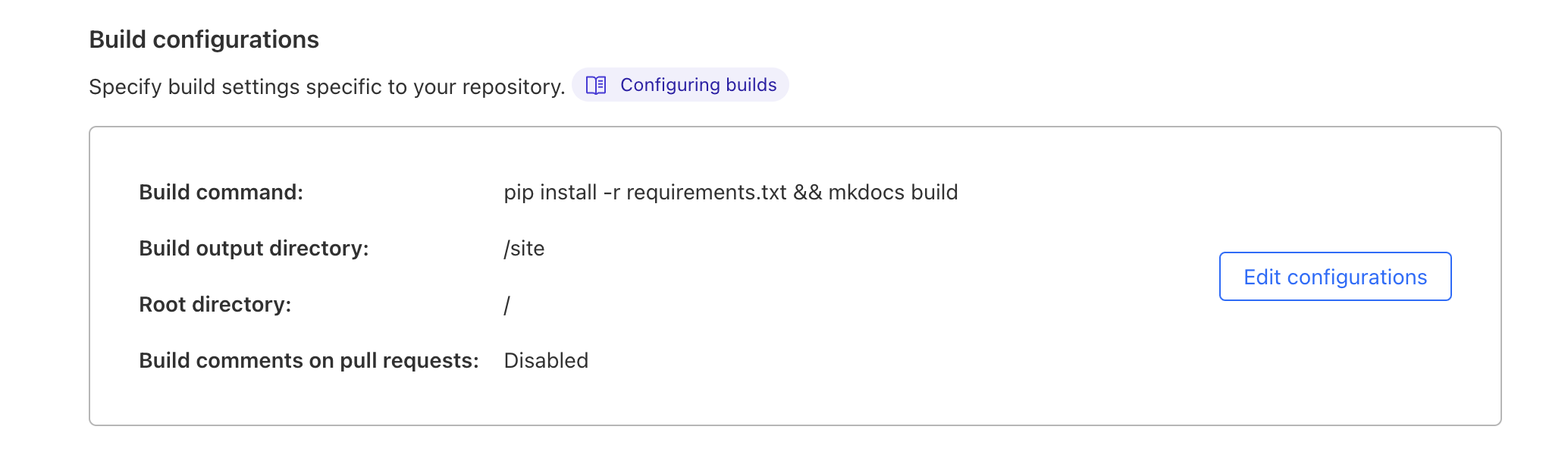Click the Build comments on pull requests label
Image resolution: width=1568 pixels, height=461 pixels.
click(309, 360)
